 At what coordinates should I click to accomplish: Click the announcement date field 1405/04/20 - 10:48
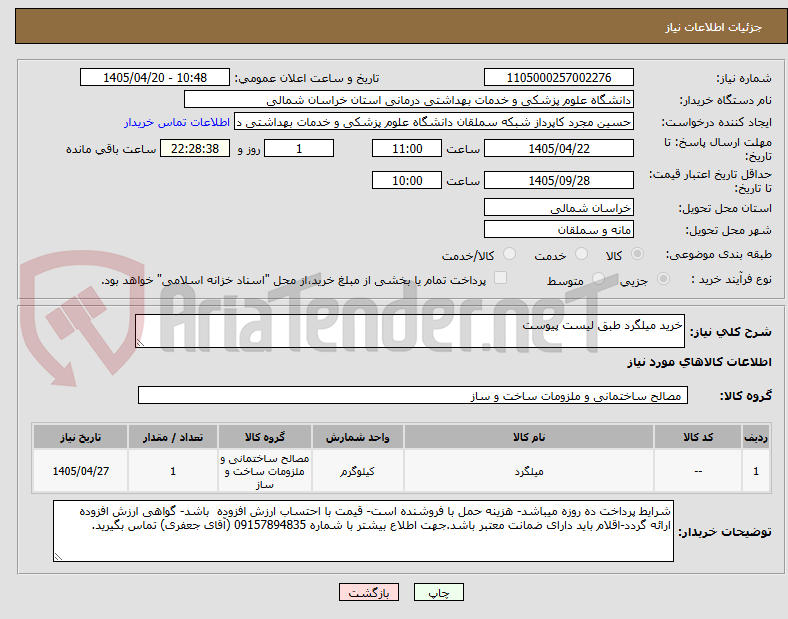click(155, 77)
